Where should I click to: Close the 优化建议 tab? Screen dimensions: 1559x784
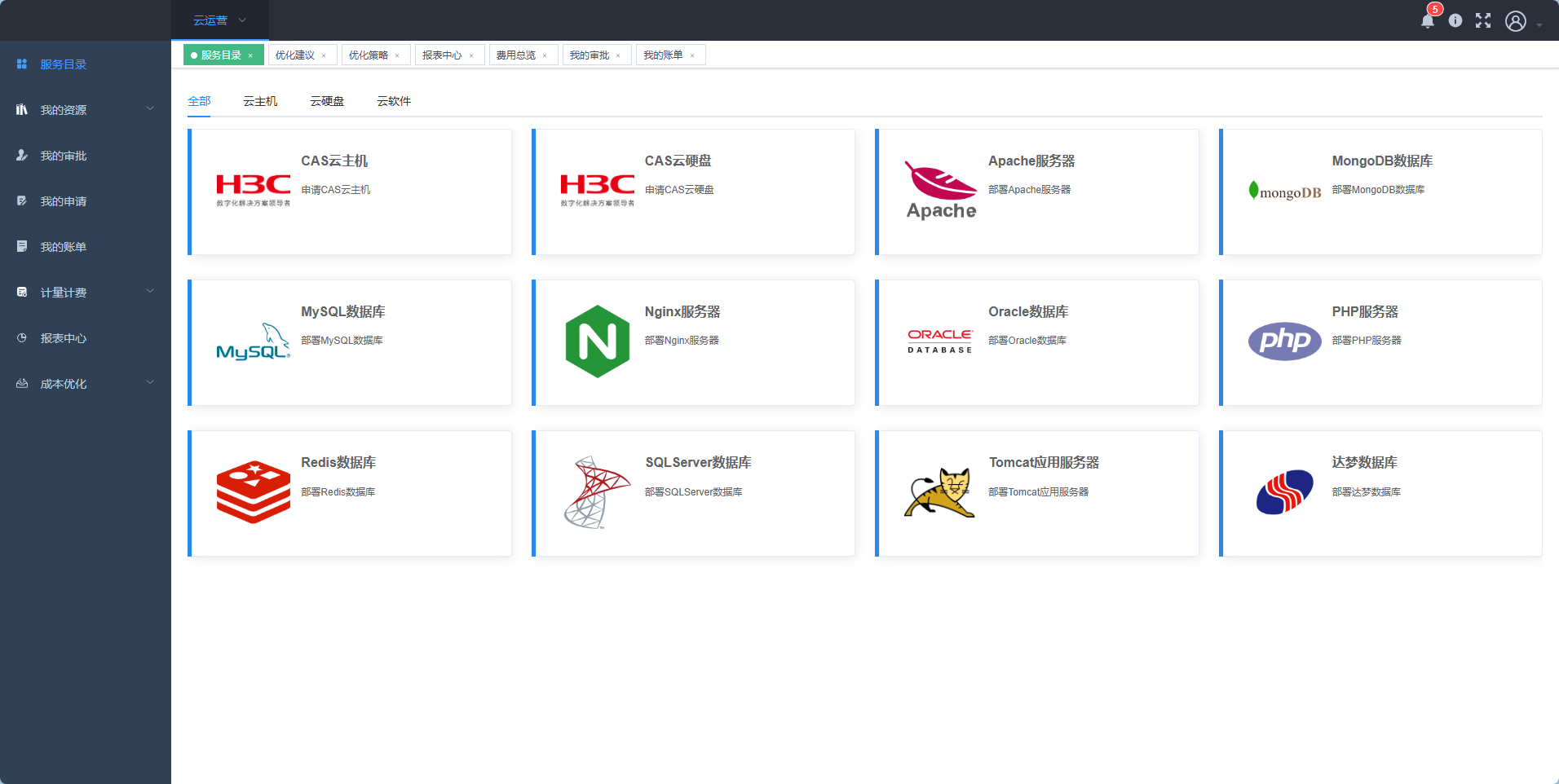click(324, 55)
